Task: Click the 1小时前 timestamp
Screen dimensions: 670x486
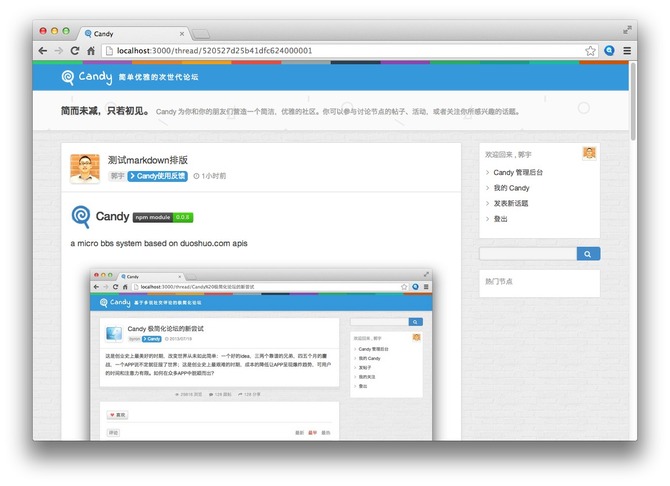Action: (210, 176)
